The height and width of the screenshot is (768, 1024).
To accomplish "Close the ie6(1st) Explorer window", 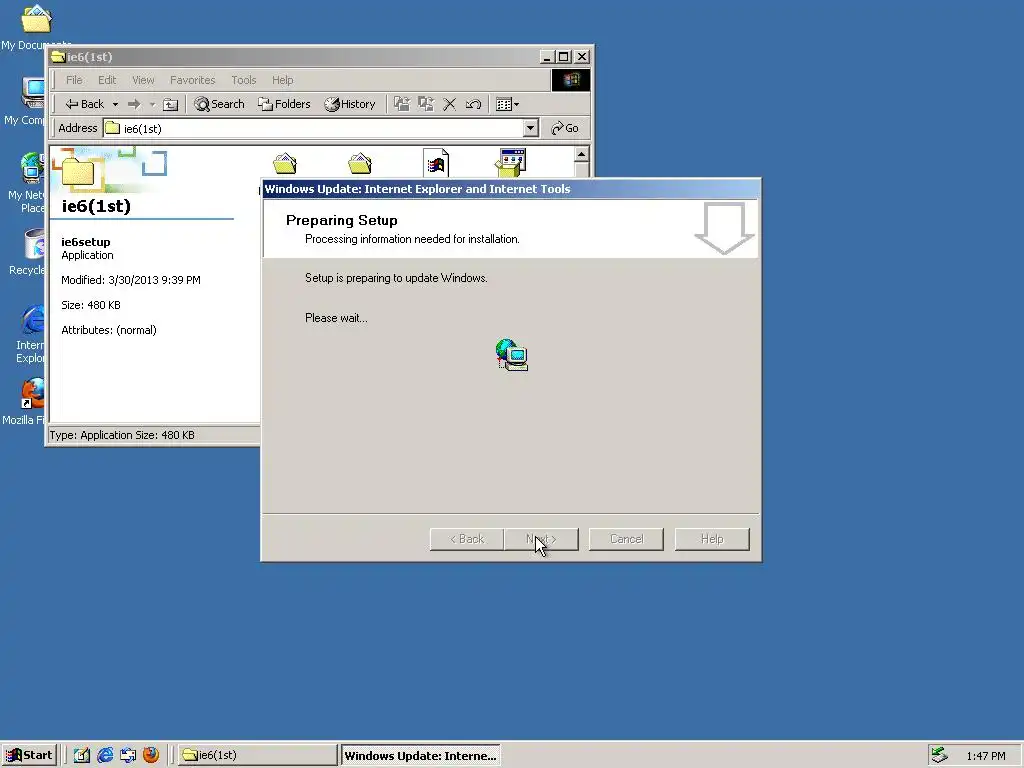I will 581,57.
